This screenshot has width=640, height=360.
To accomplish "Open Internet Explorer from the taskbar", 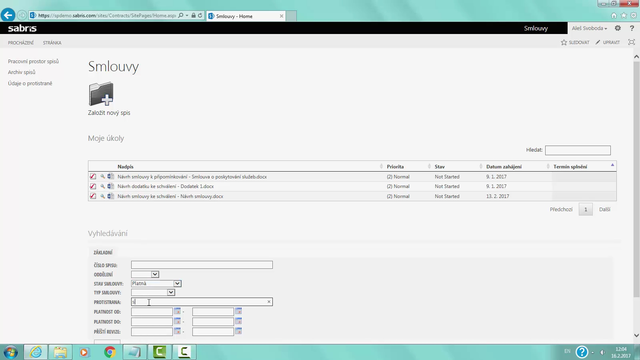I will 36,352.
